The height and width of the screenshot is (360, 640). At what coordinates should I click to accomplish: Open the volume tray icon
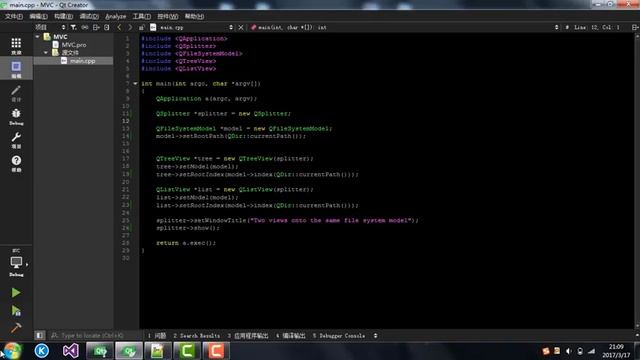pyautogui.click(x=568, y=351)
